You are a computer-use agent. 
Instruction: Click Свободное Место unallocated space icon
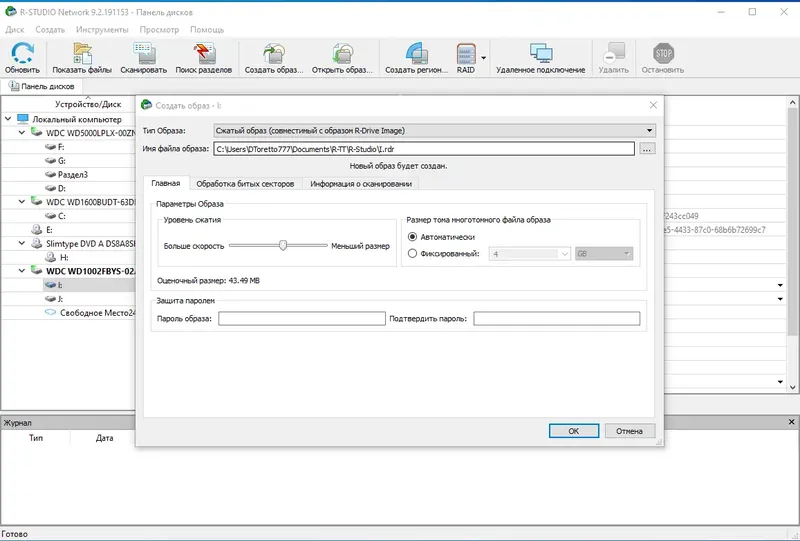50,312
